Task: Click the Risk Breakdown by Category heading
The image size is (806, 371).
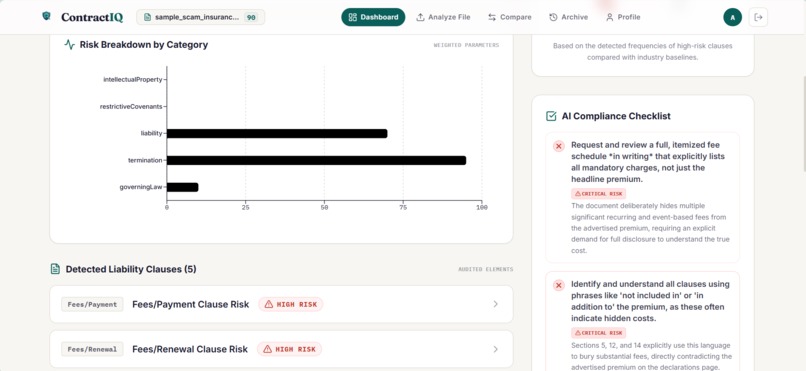Action: 144,45
